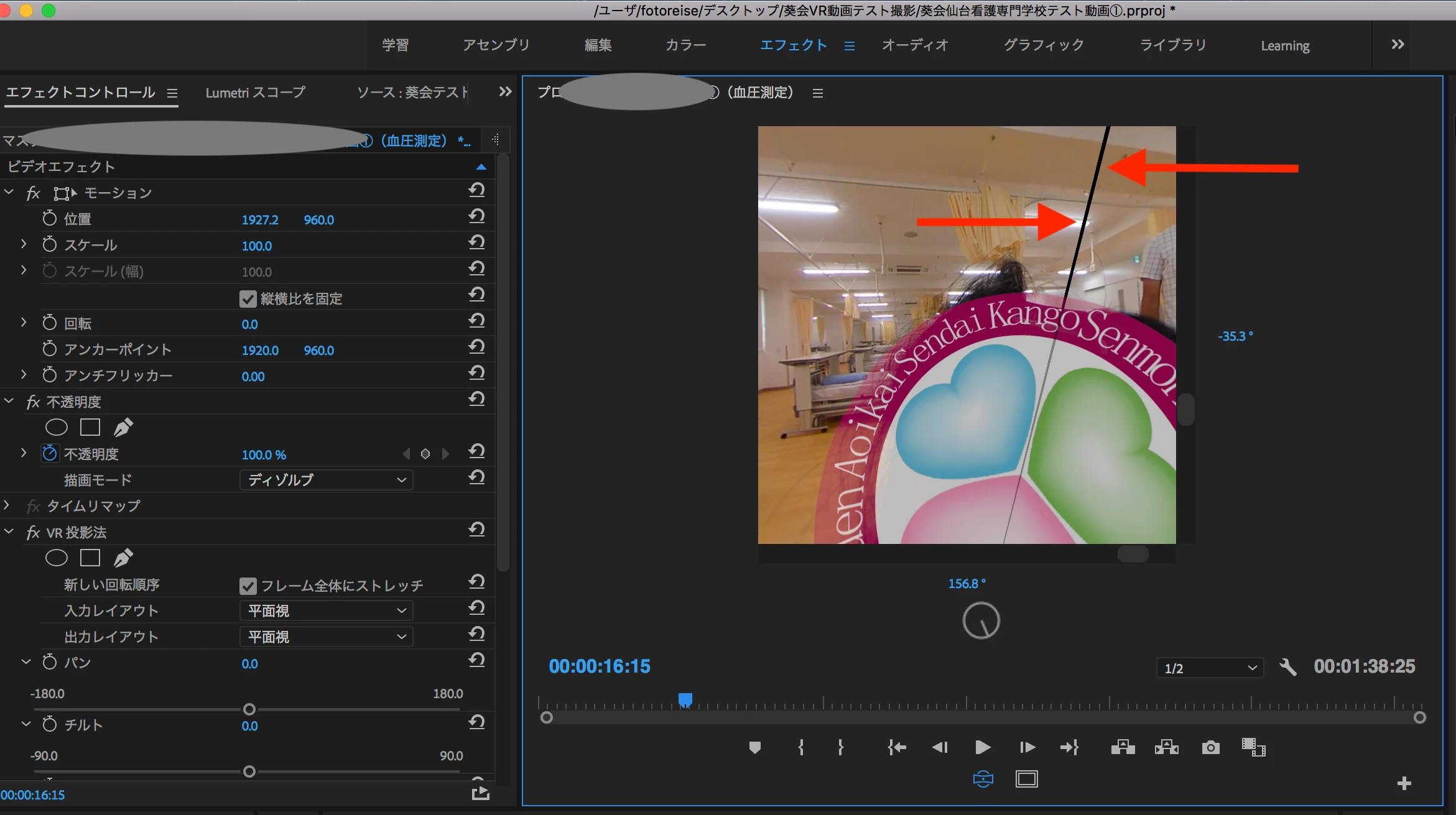This screenshot has height=815, width=1456.
Task: Click the Button Editor plus icon
Action: click(x=1404, y=783)
